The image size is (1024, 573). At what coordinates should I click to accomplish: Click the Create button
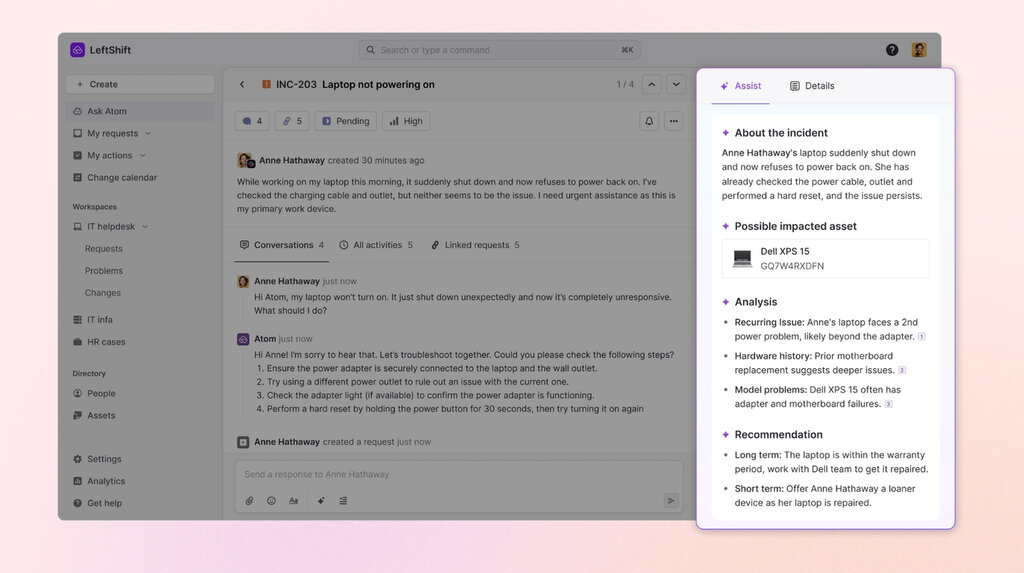point(140,85)
